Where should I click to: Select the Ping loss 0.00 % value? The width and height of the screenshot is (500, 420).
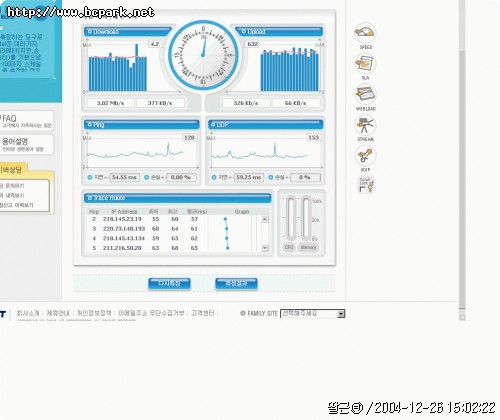pyautogui.click(x=181, y=177)
